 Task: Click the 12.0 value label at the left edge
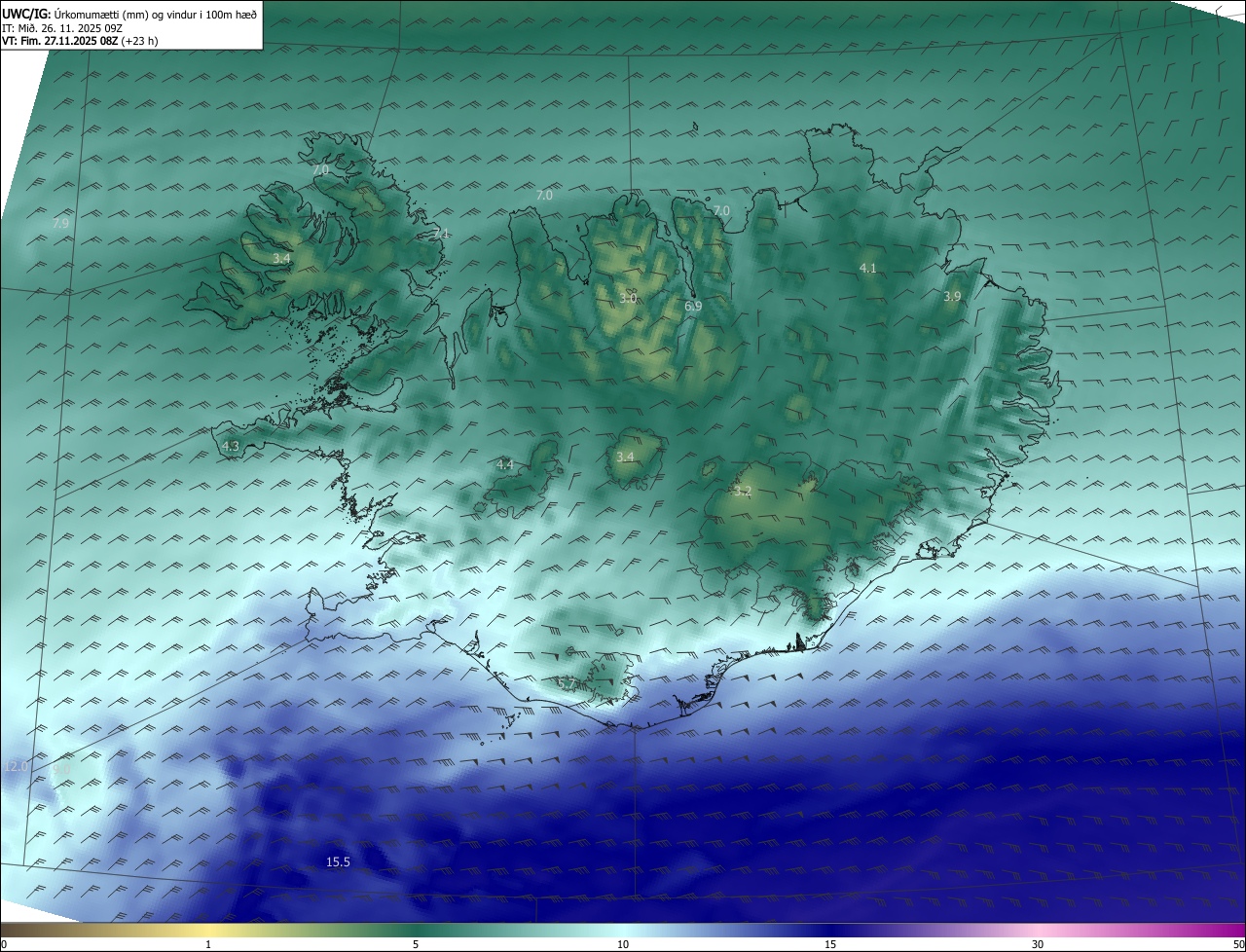point(16,767)
